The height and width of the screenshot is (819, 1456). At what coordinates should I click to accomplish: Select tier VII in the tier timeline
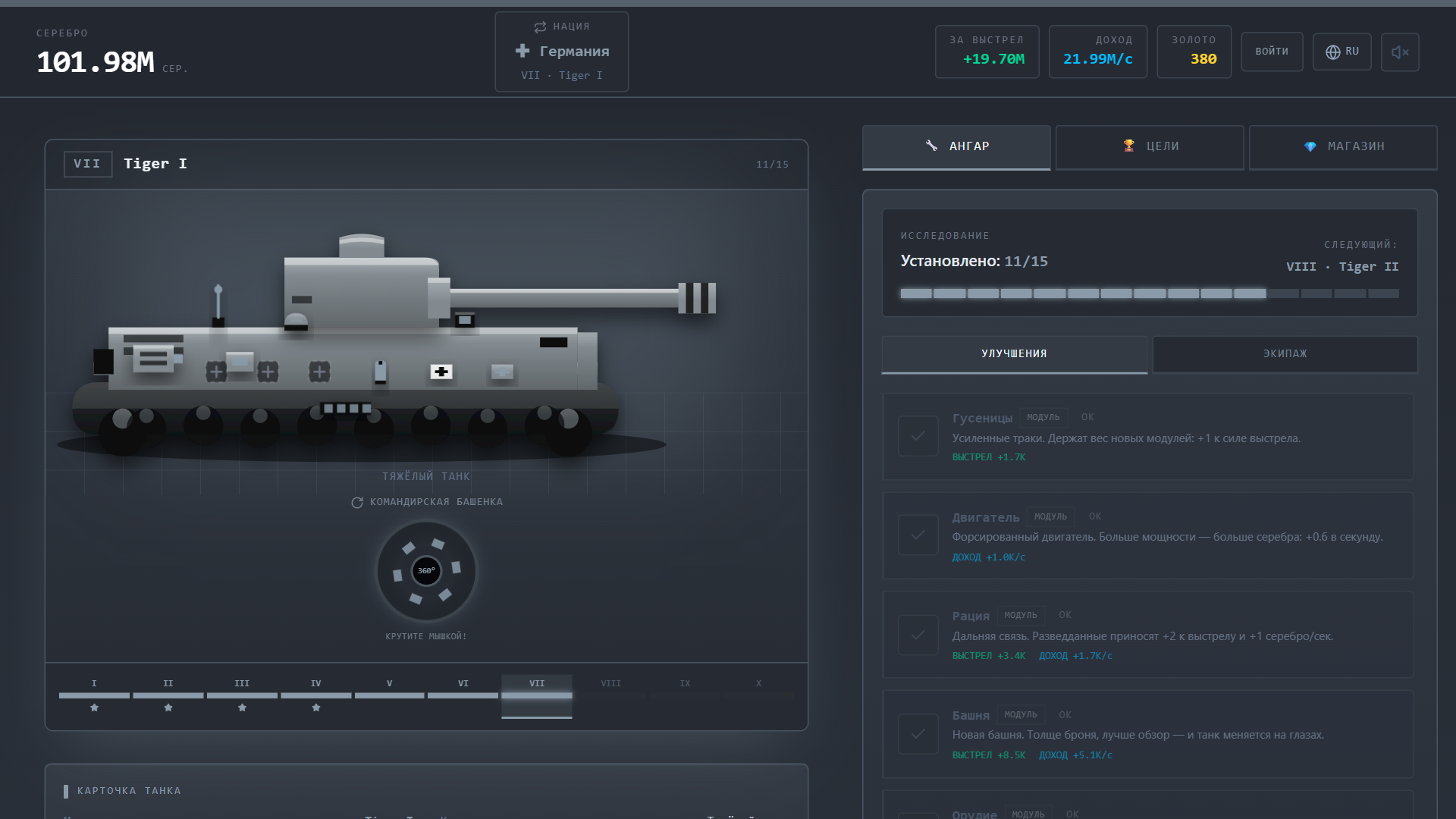(x=537, y=695)
